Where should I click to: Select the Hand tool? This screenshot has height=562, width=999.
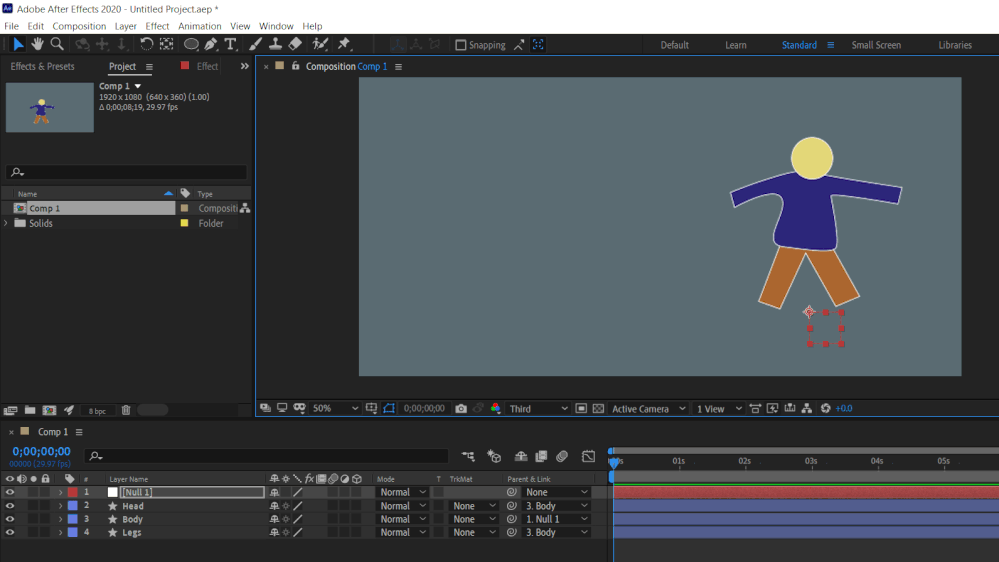[37, 44]
